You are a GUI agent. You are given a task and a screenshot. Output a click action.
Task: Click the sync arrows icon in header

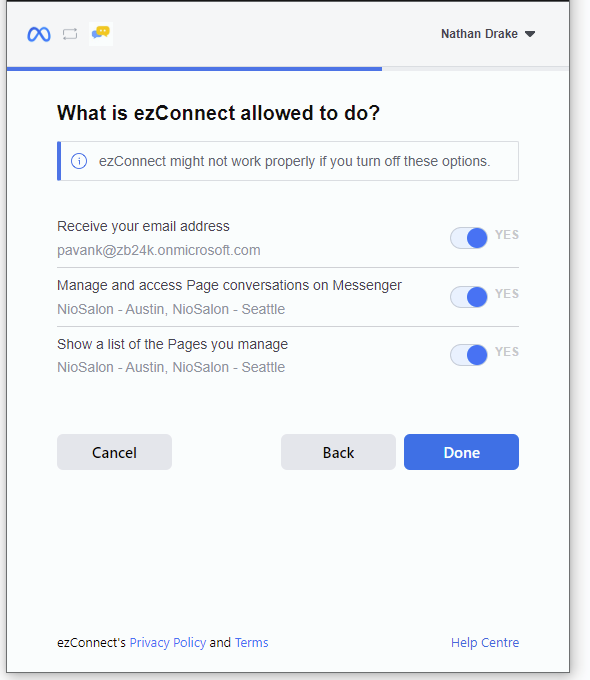tap(70, 34)
